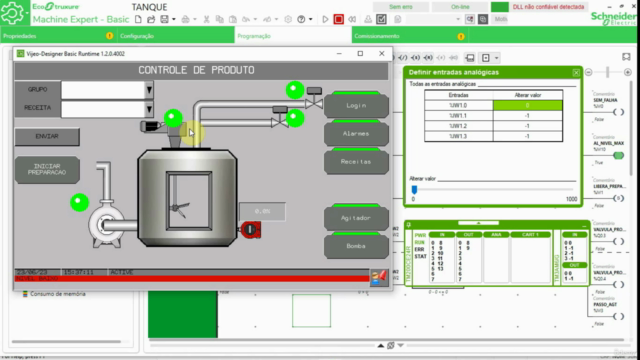Toggle the Agitador button
This screenshot has width=640, height=360.
coord(356,218)
